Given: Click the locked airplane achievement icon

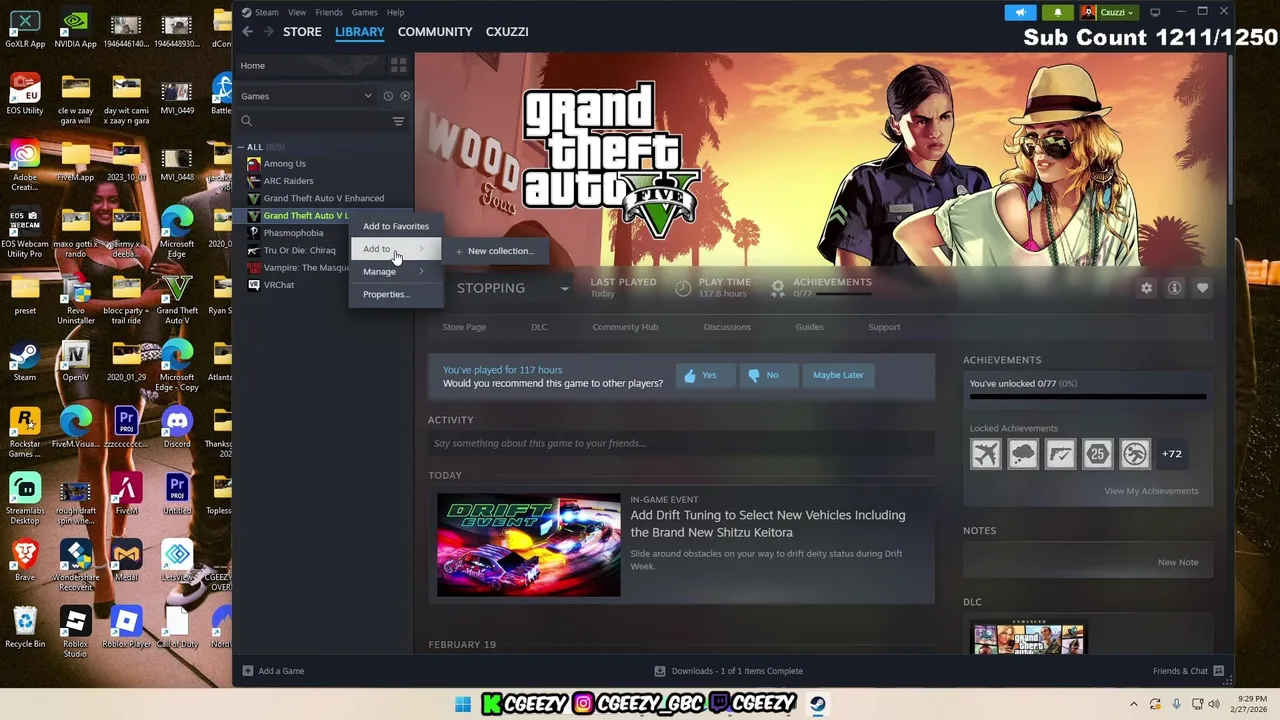Looking at the screenshot, I should (985, 454).
